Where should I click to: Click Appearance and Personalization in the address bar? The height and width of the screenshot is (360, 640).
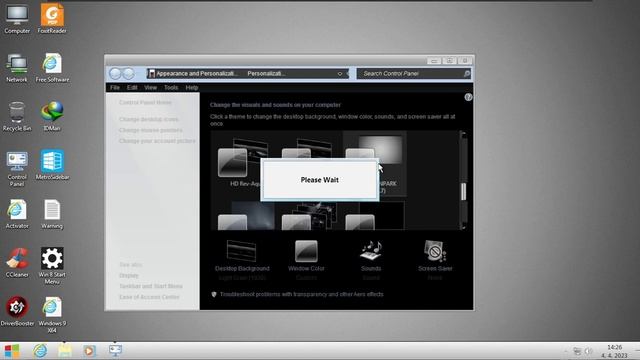point(196,73)
